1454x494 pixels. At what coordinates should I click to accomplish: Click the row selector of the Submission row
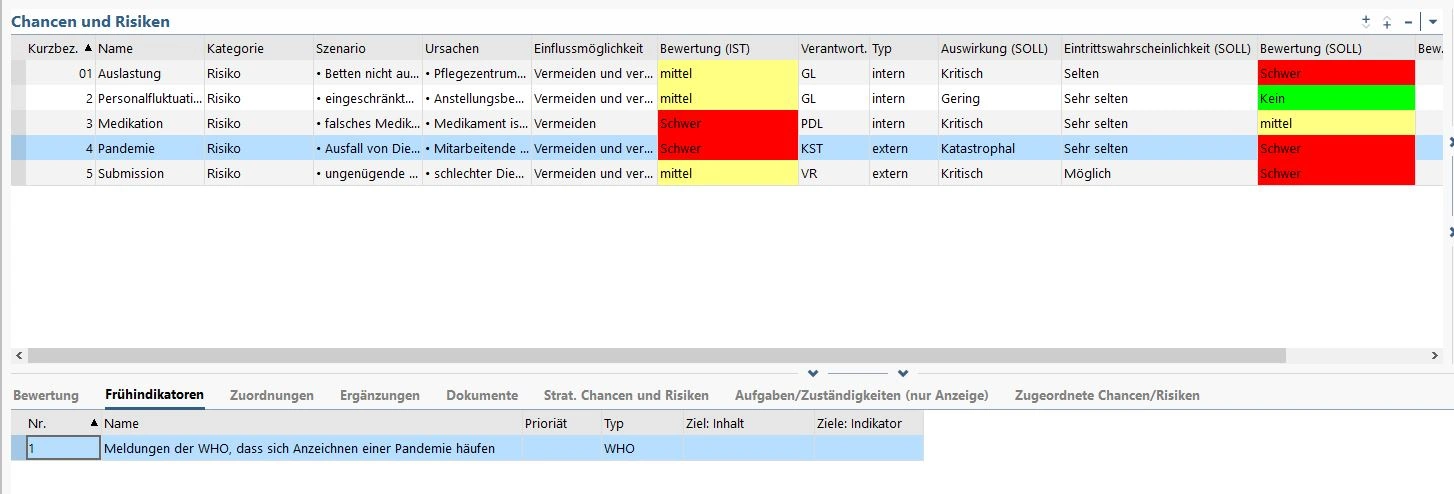tap(18, 173)
